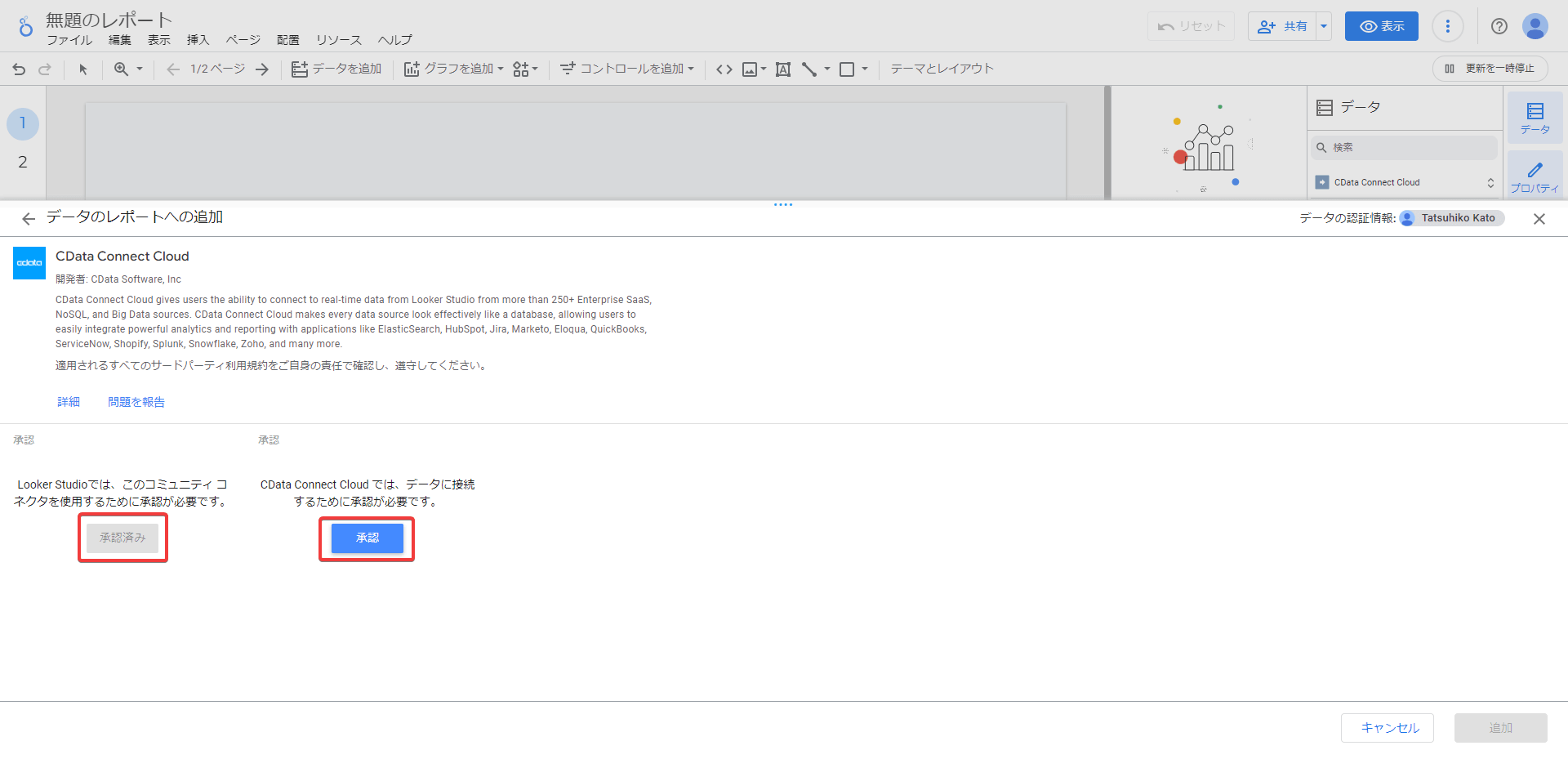Expand the グラフを追加 dropdown
The height and width of the screenshot is (759, 1568).
point(501,69)
